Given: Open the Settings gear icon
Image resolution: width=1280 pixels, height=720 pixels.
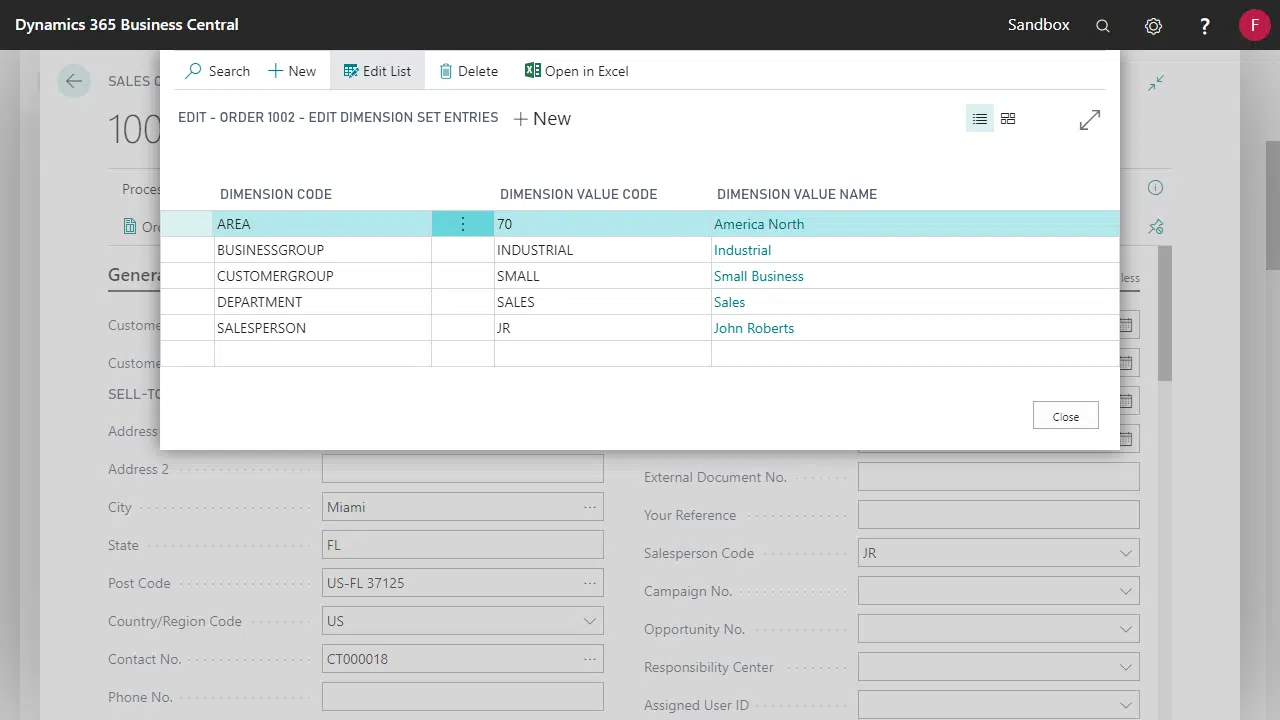Looking at the screenshot, I should coord(1153,26).
